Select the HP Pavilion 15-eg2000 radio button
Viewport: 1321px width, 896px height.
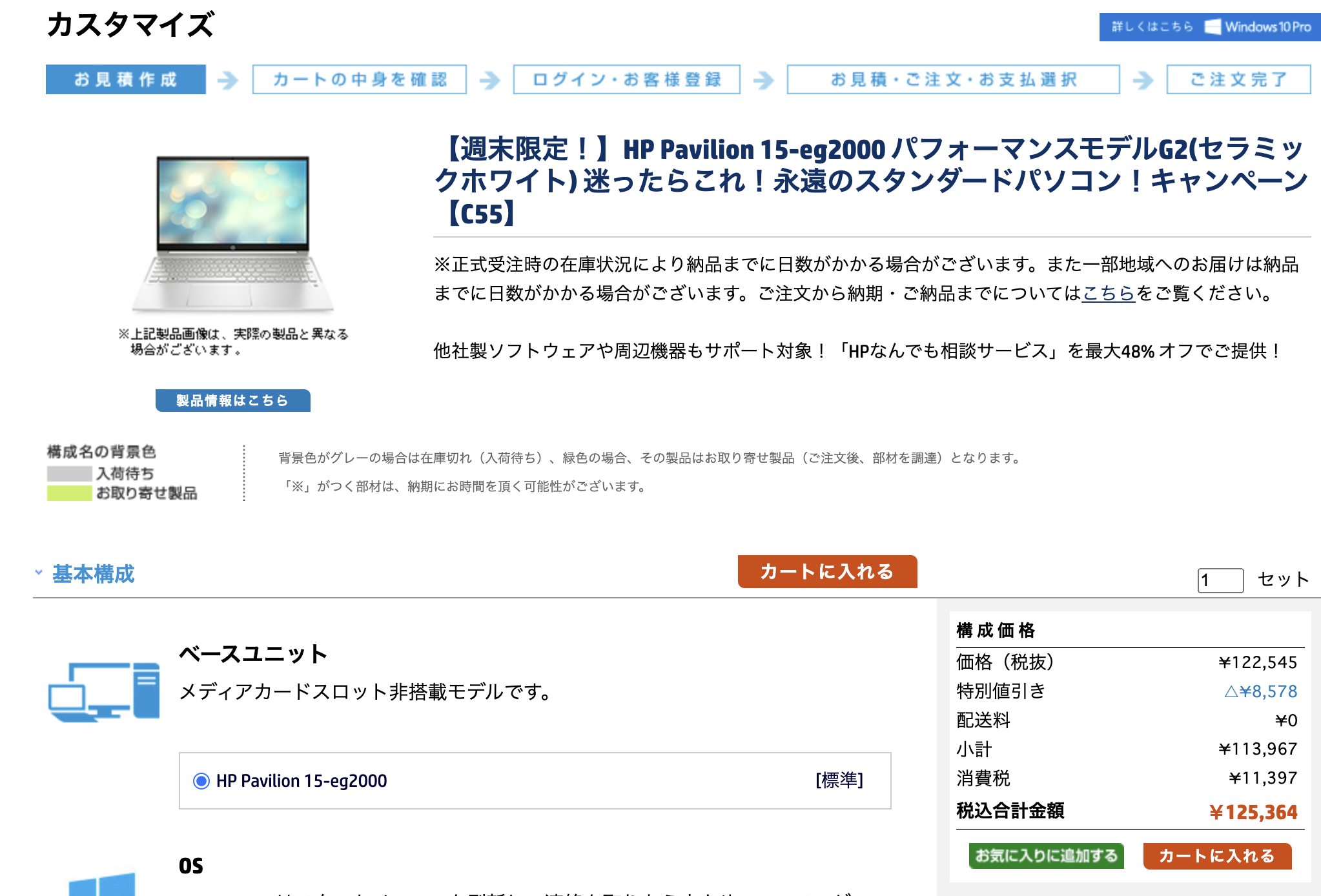[x=201, y=781]
